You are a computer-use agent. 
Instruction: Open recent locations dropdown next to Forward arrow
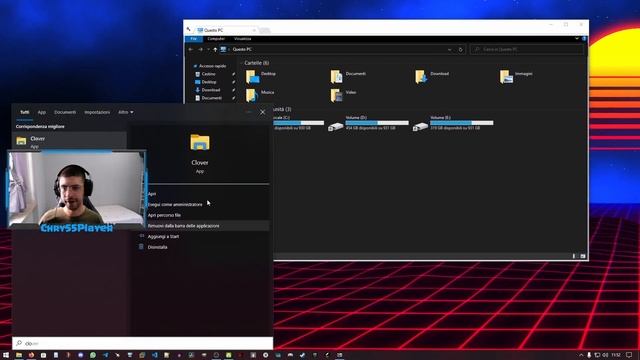pyautogui.click(x=208, y=49)
